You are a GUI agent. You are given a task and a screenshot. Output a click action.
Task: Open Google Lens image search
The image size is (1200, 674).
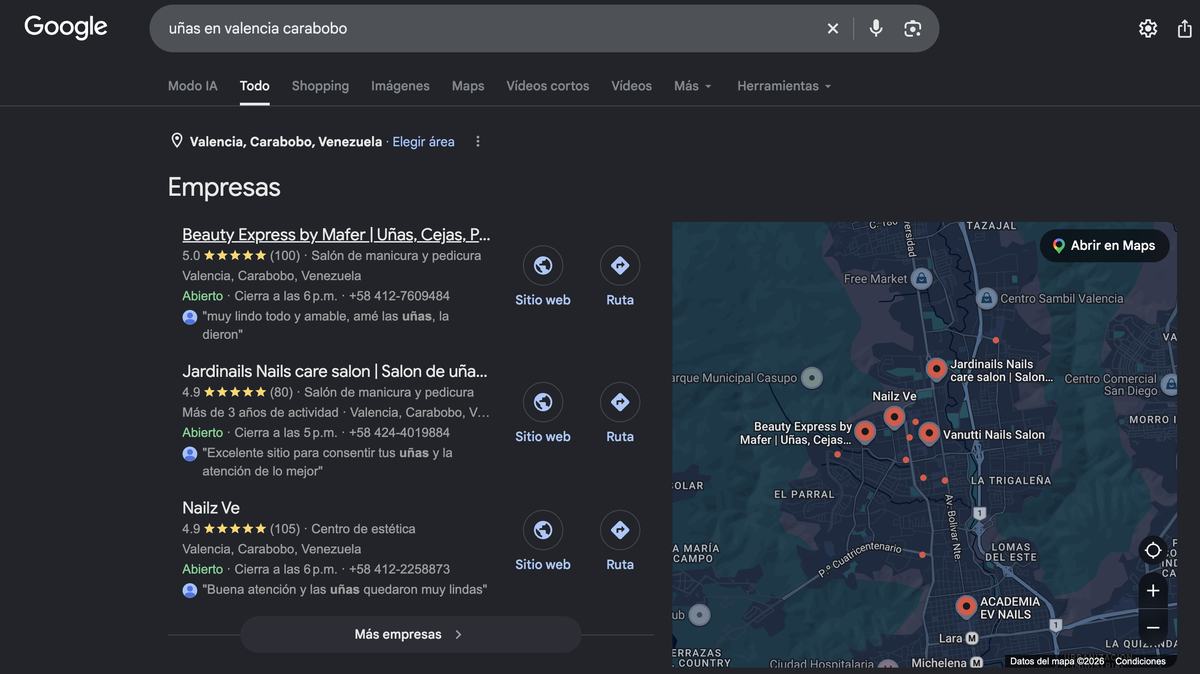(x=912, y=29)
